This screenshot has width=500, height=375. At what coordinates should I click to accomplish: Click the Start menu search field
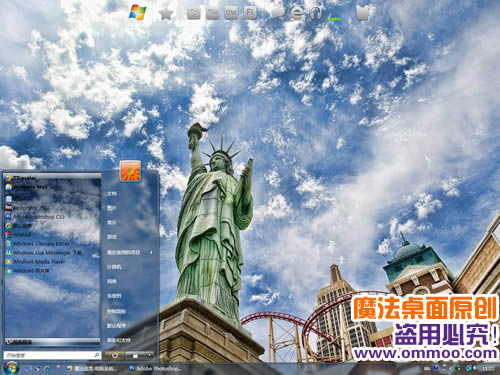52,355
